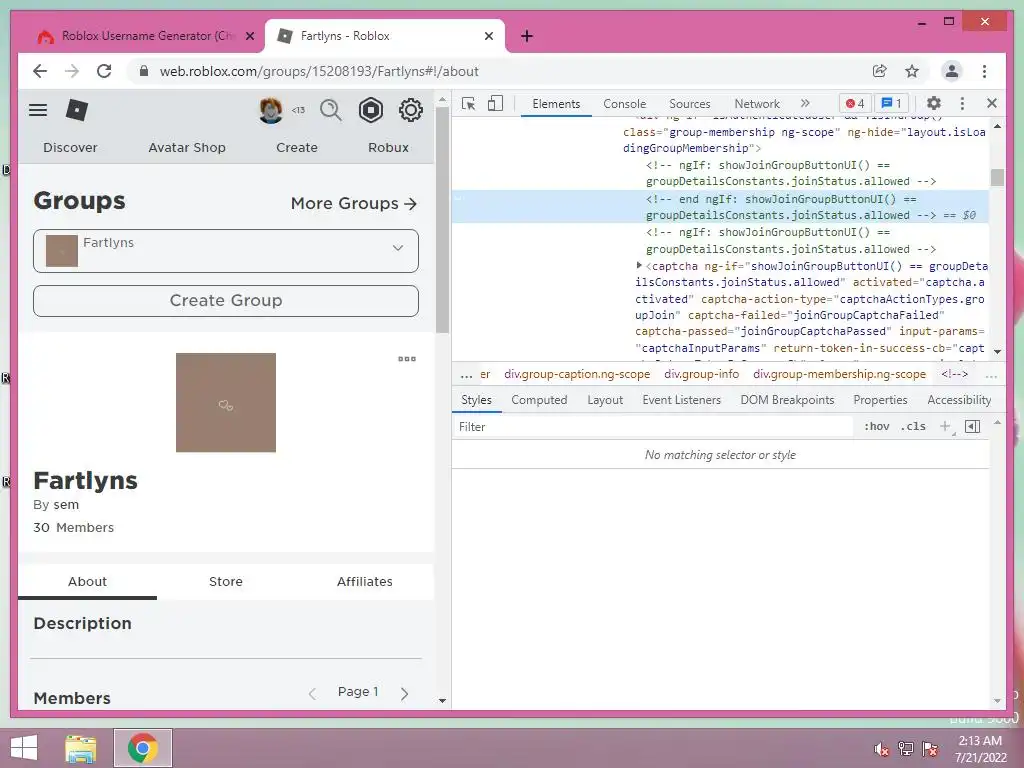Open DevTools settings gear
The width and height of the screenshot is (1024, 768).
coord(934,103)
